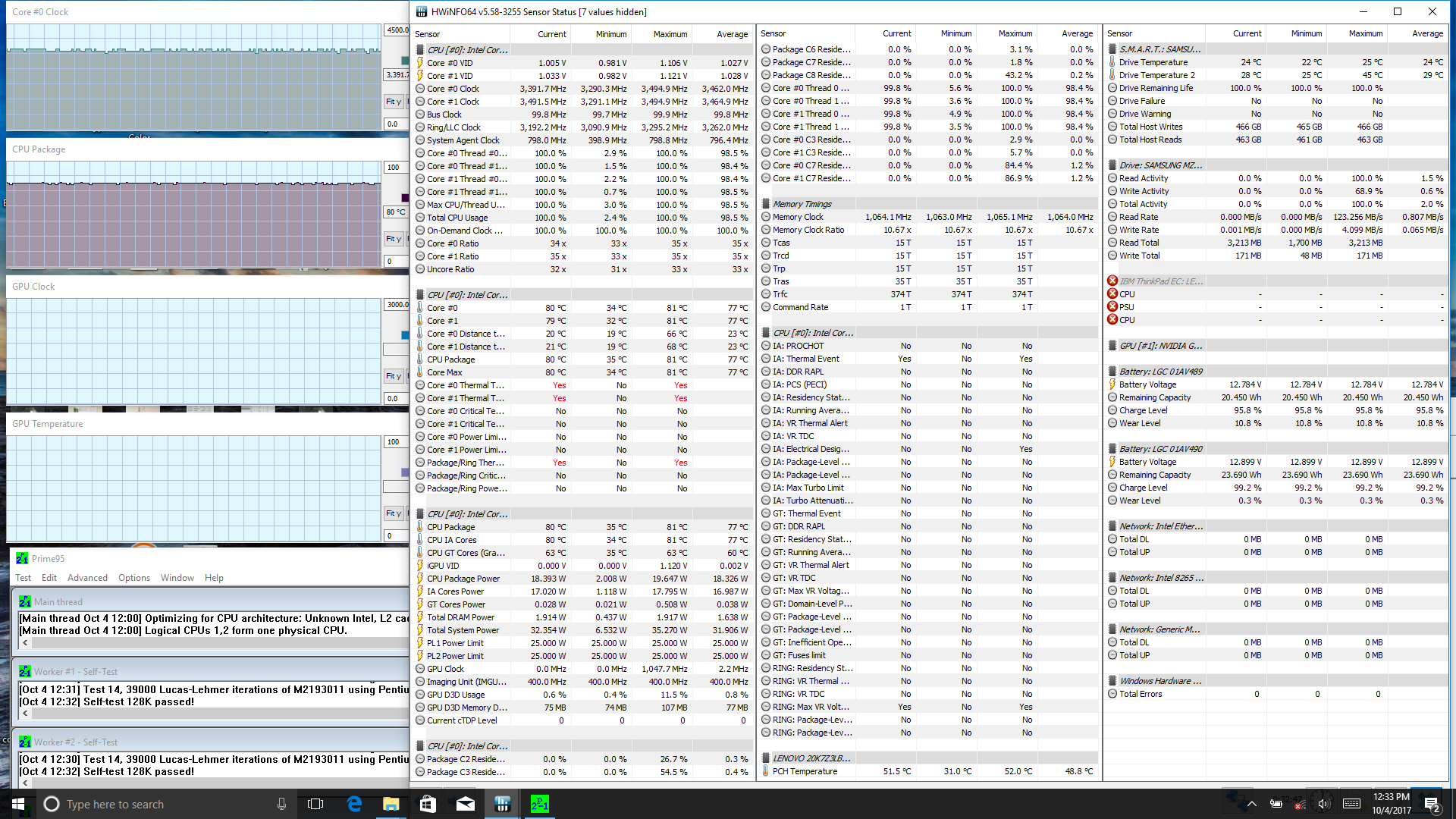Click the teal color swatch in Core #0 Clock graph
Viewport: 1456px width, 819px height.
pyautogui.click(x=405, y=60)
